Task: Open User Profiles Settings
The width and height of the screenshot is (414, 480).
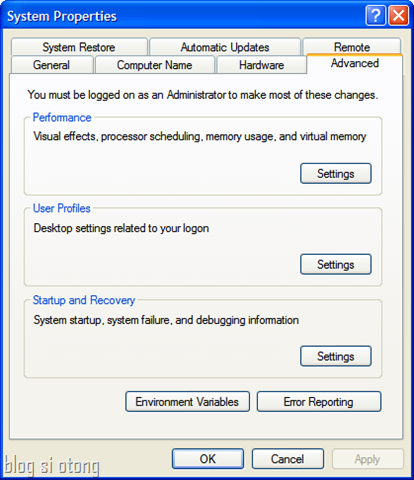Action: click(336, 264)
